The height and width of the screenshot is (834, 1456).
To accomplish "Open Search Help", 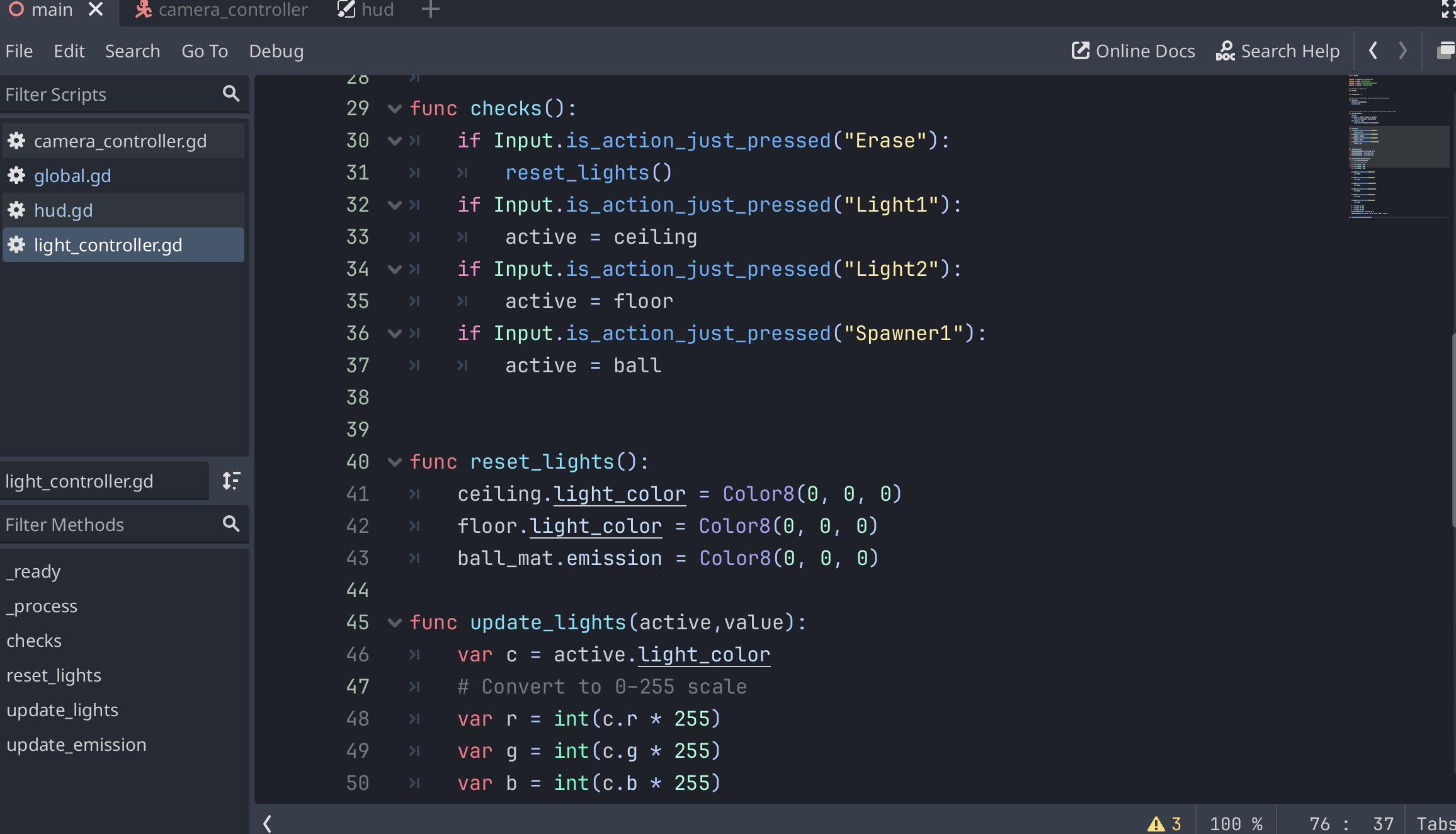I will point(1277,51).
